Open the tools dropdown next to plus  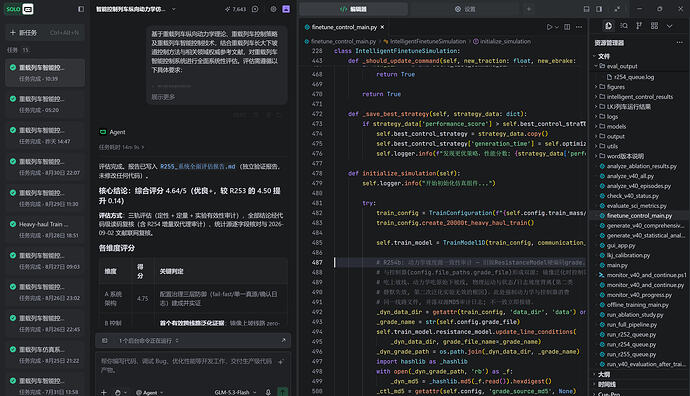point(120,392)
